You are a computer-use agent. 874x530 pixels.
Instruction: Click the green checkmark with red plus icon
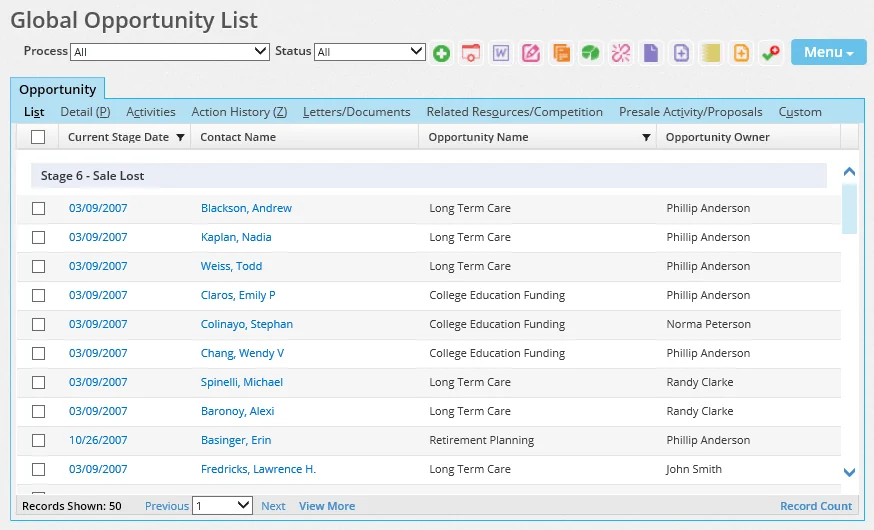pyautogui.click(x=770, y=53)
